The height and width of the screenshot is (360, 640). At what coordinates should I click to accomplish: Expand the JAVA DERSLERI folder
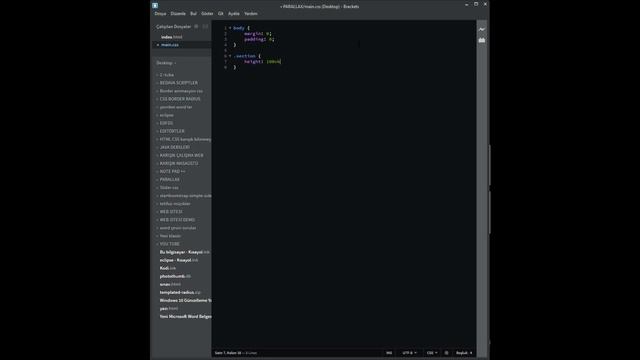coord(175,147)
